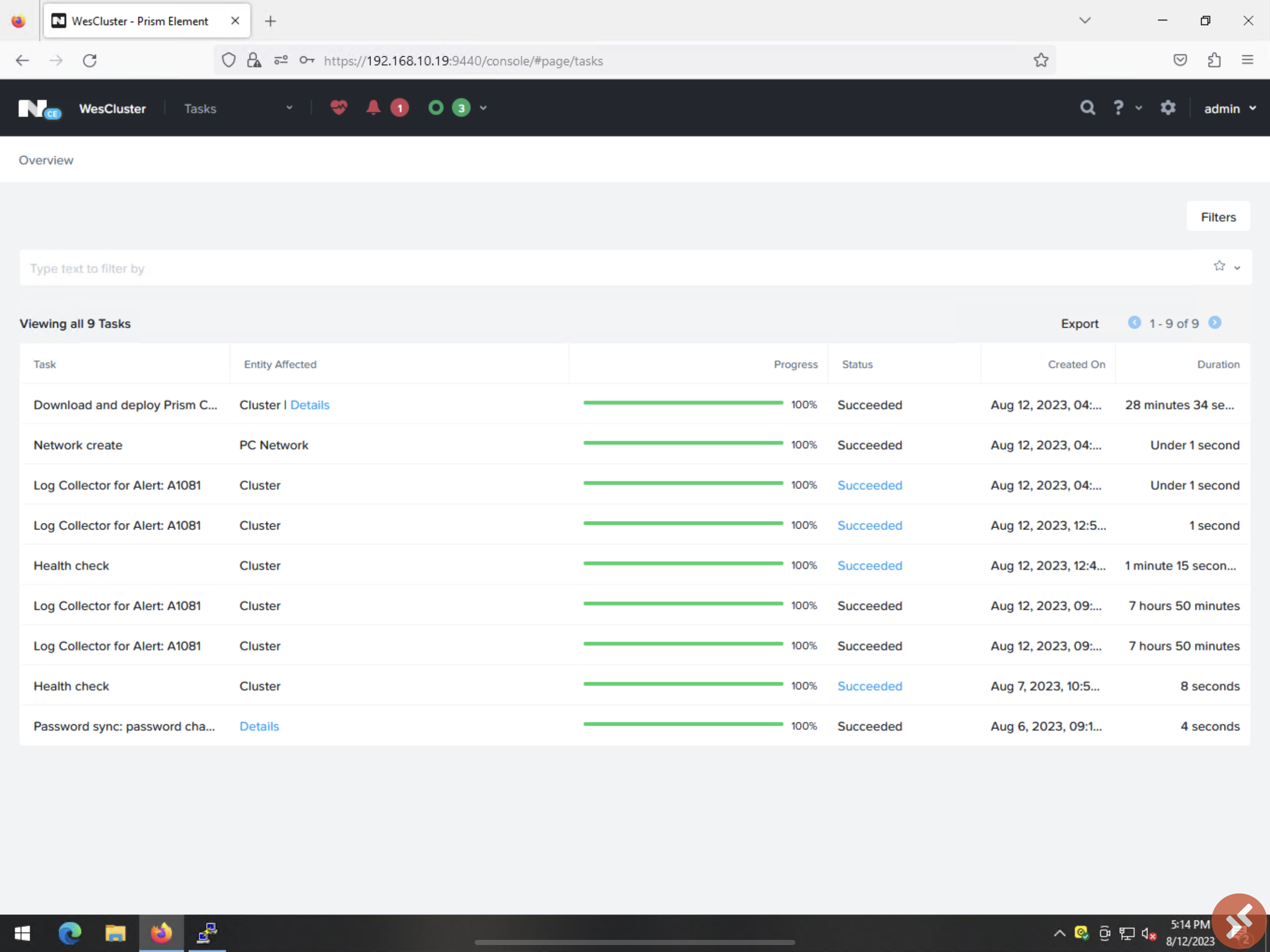Image resolution: width=1270 pixels, height=952 pixels.
Task: Expand the recent tasks chevron beside badge 3
Action: coord(483,108)
